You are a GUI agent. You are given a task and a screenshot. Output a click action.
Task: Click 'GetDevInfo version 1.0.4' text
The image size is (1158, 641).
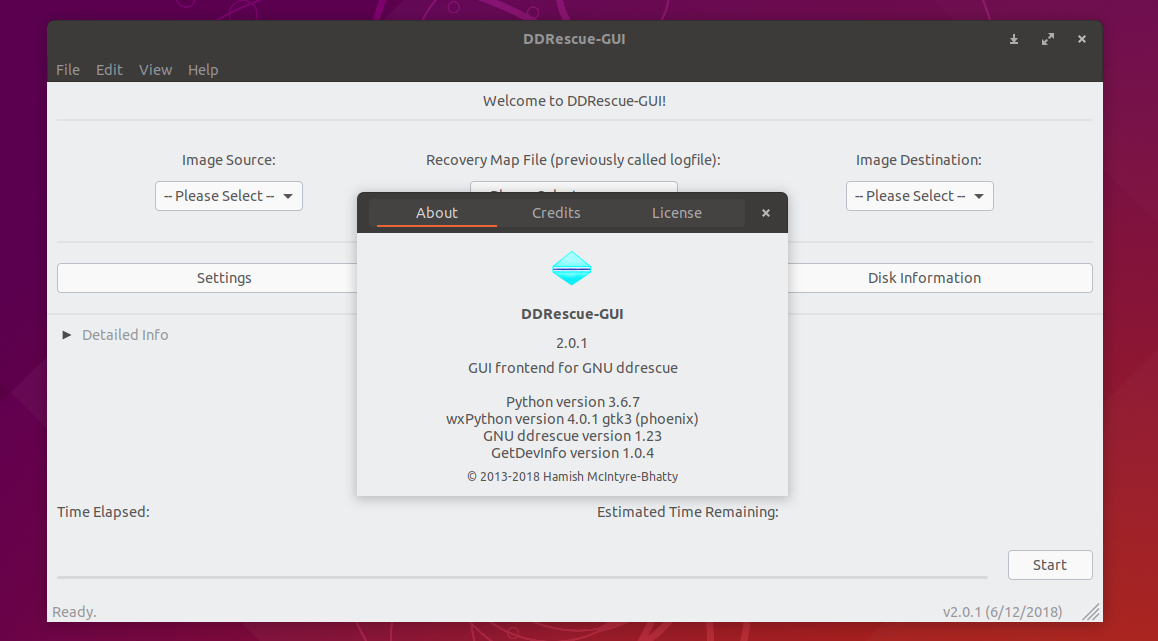click(x=572, y=453)
